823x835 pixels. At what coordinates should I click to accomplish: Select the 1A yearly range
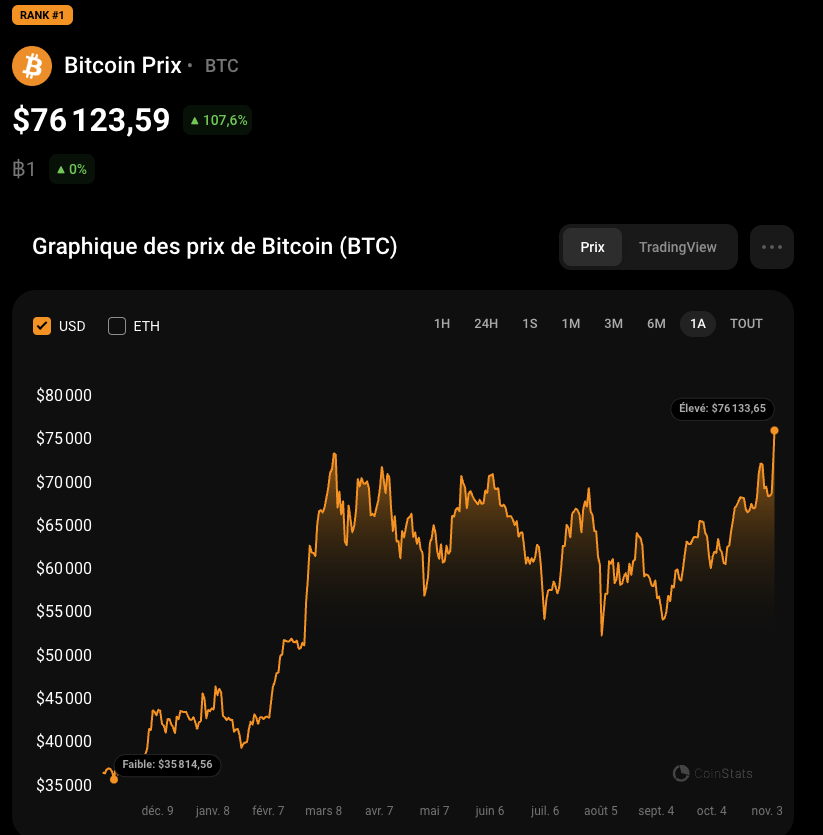pyautogui.click(x=698, y=323)
